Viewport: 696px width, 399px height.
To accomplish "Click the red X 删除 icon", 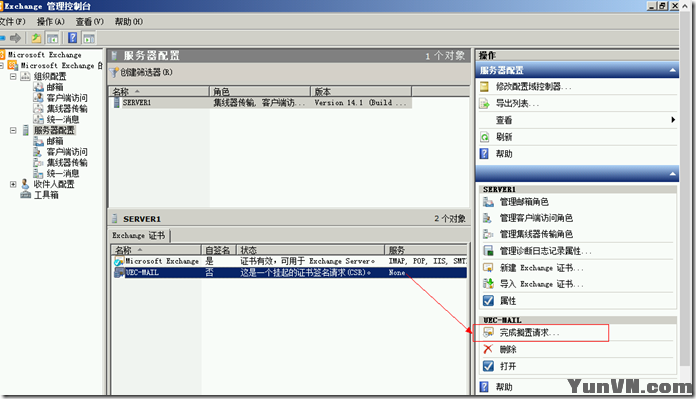I will (488, 349).
